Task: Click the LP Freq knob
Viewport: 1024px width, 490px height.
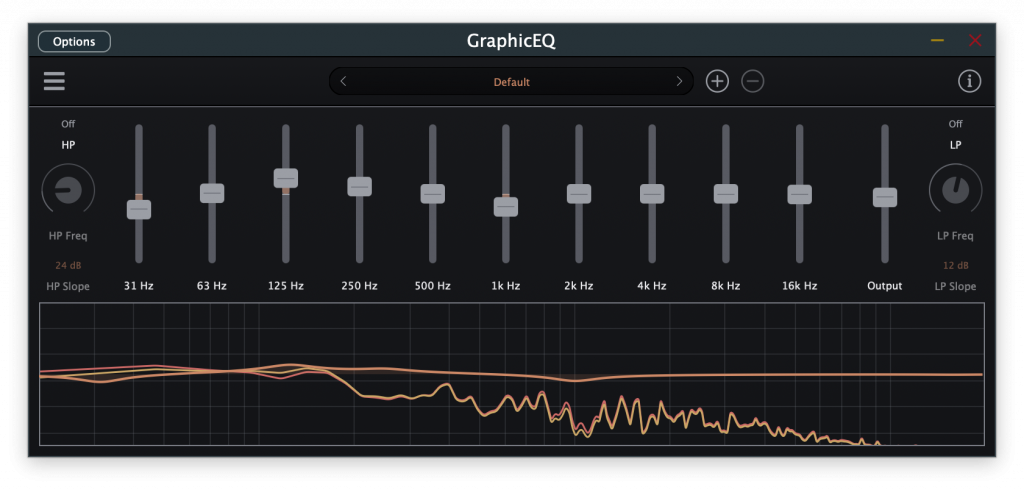Action: pos(955,190)
